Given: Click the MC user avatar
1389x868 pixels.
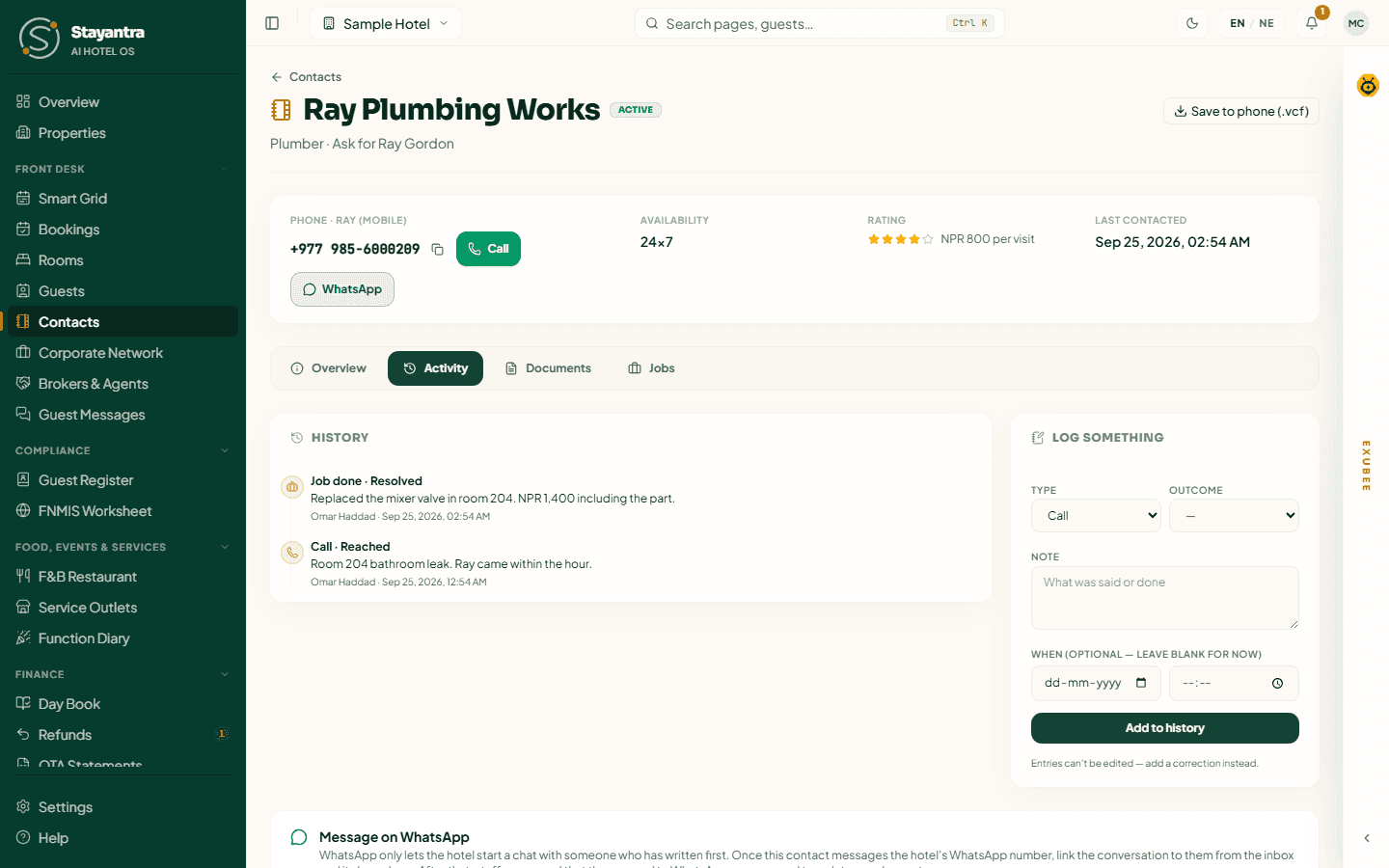Looking at the screenshot, I should pyautogui.click(x=1356, y=23).
